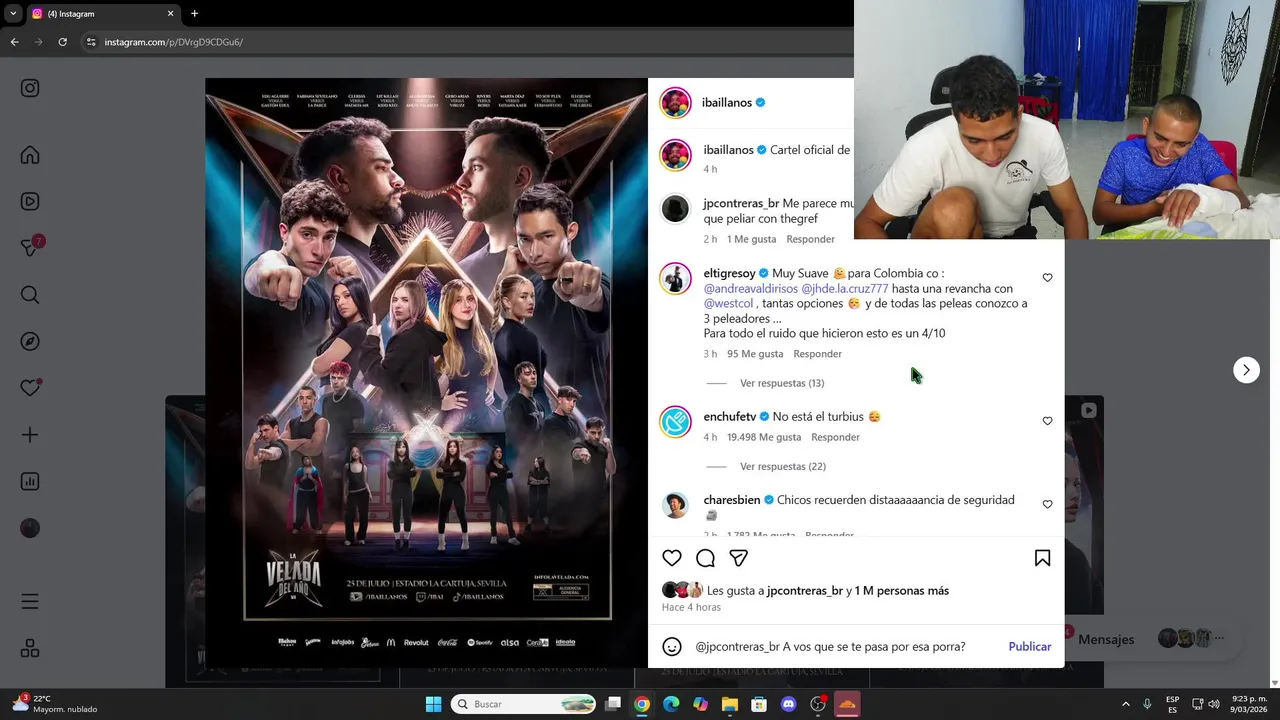This screenshot has width=1280, height=720.
Task: Like enchufetv's comment
Action: [x=1047, y=421]
